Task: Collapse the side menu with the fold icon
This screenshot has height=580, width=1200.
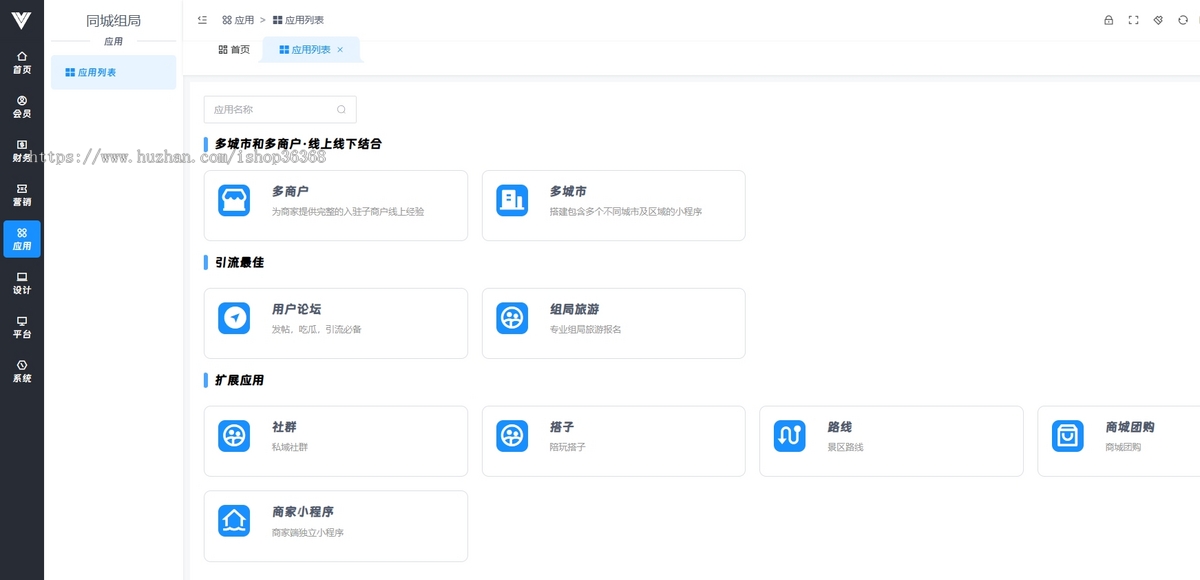Action: (202, 20)
